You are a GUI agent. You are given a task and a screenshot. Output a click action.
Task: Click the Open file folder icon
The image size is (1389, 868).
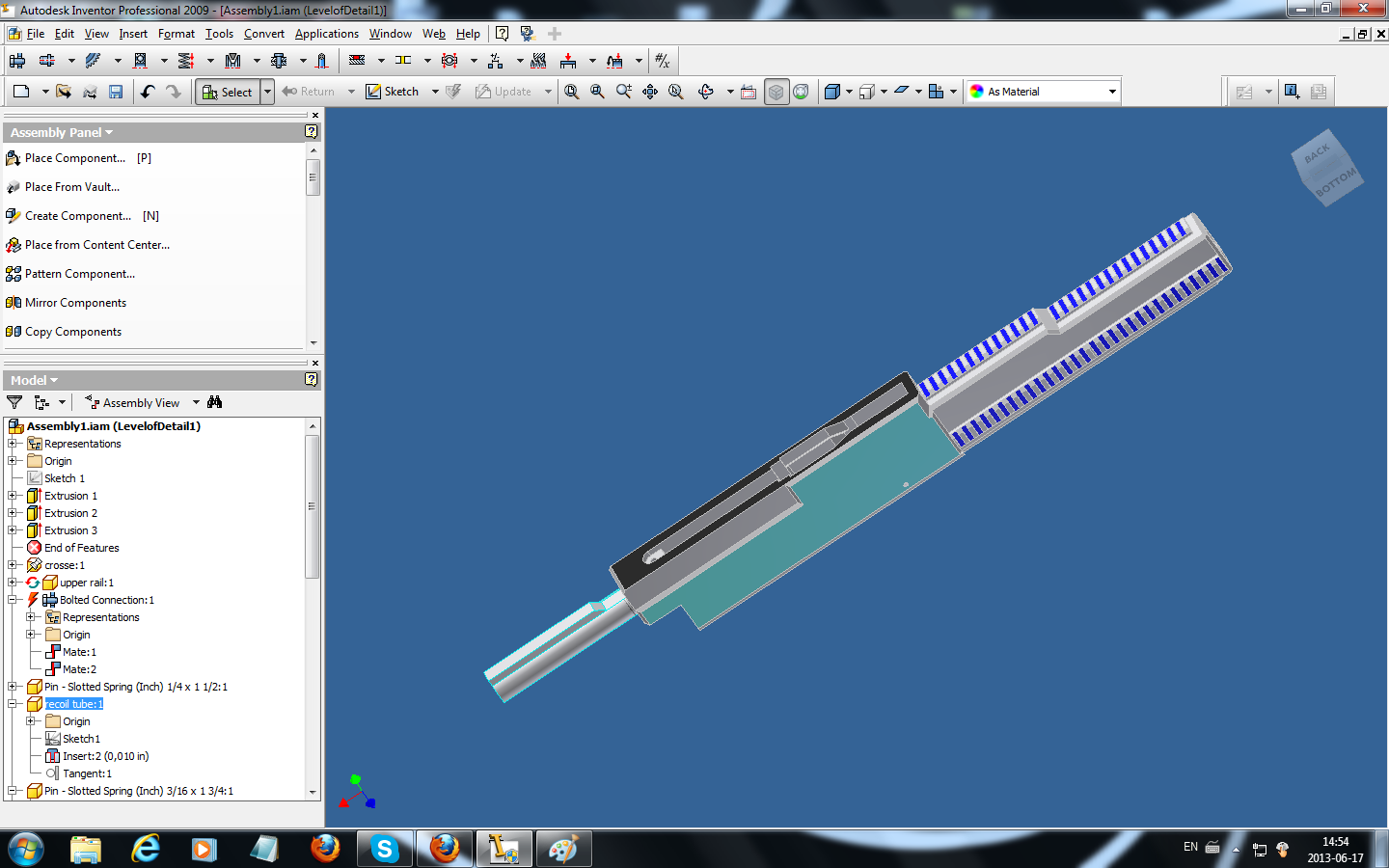pyautogui.click(x=64, y=92)
